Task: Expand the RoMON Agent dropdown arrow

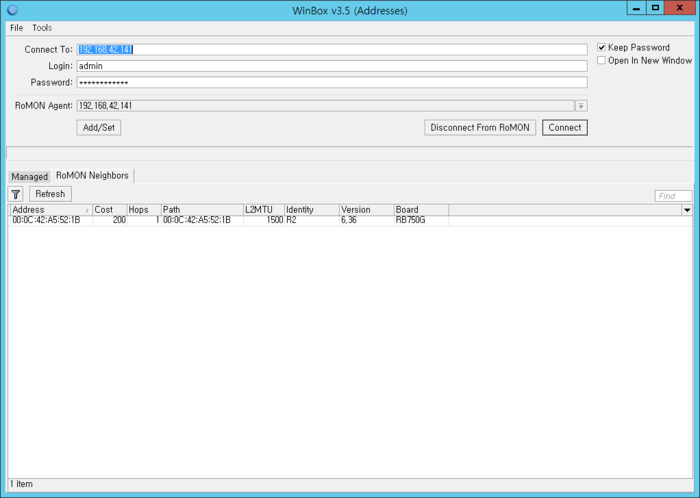Action: tap(581, 106)
